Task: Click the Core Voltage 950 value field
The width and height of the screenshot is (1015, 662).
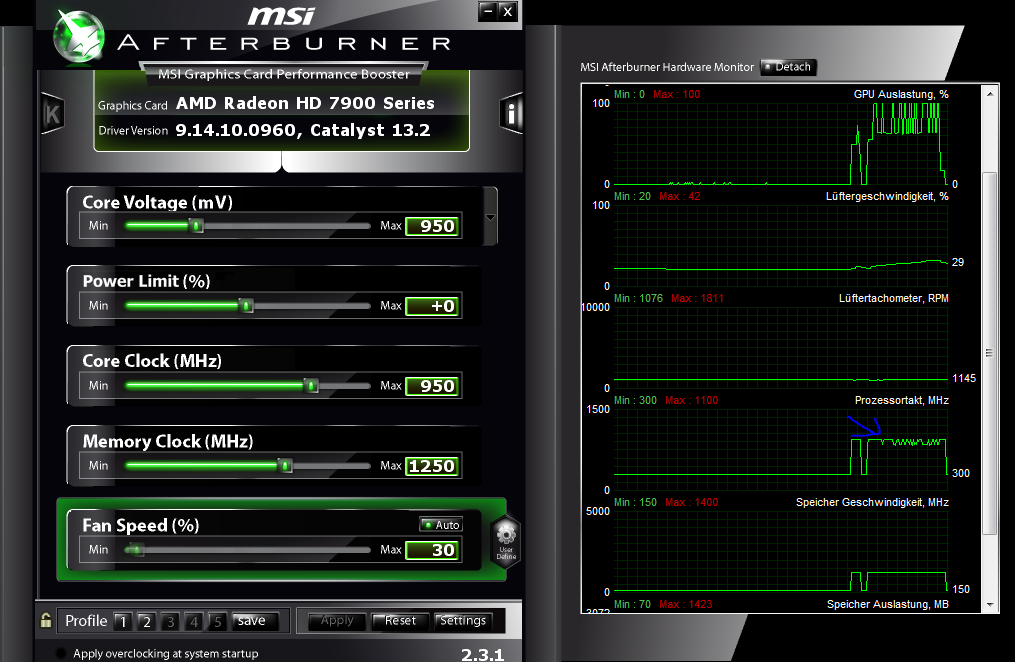Action: coord(433,226)
